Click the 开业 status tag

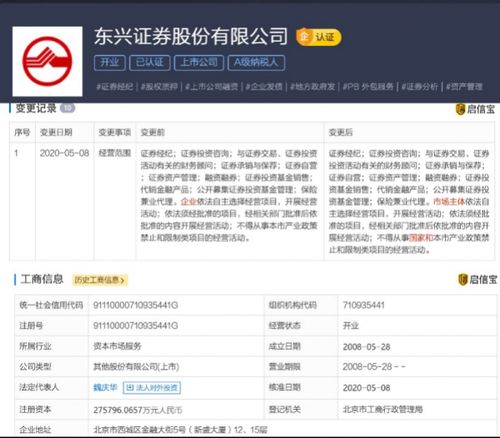pyautogui.click(x=110, y=62)
